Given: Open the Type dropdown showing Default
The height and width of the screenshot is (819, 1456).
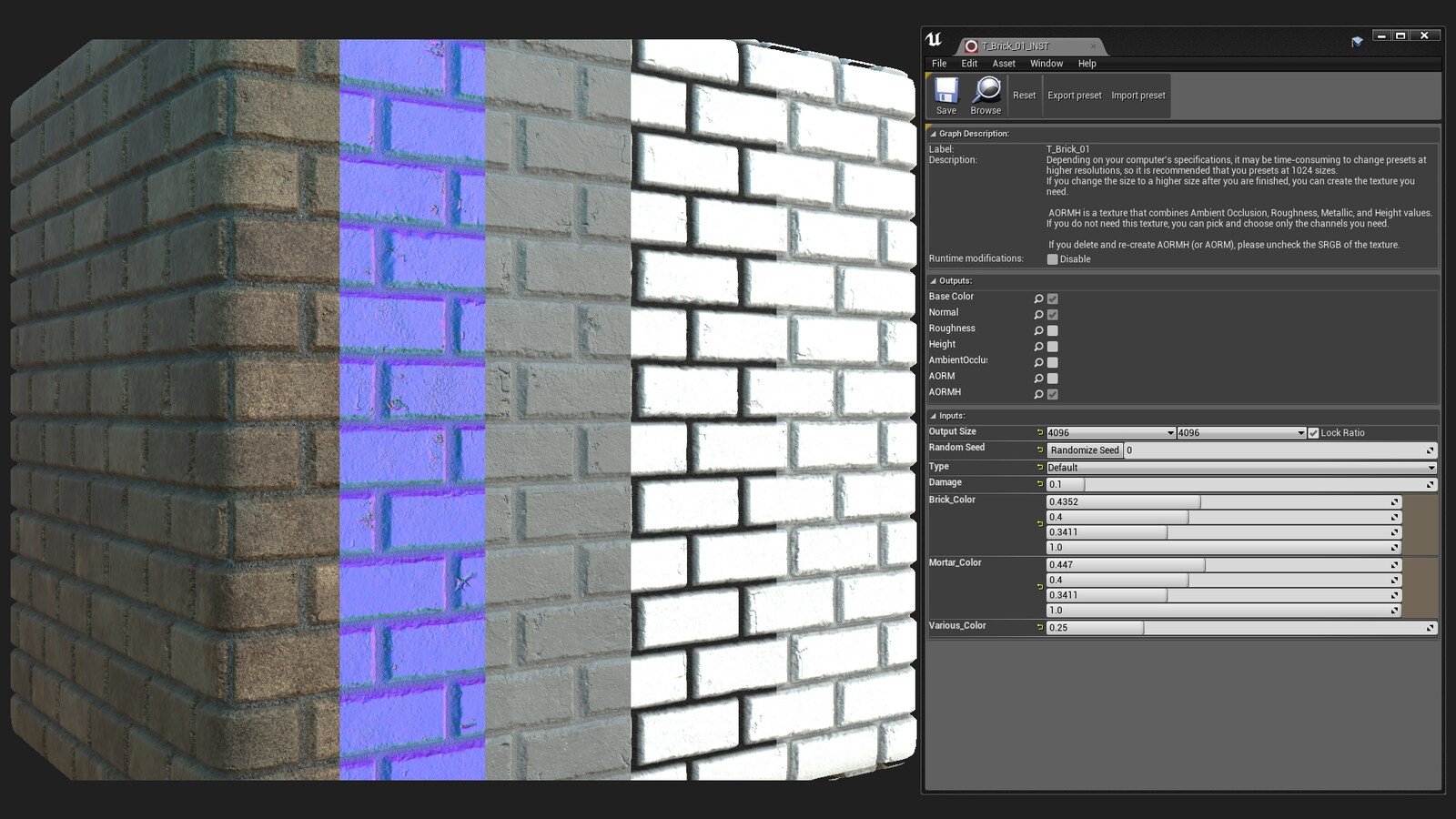Looking at the screenshot, I should [1240, 468].
